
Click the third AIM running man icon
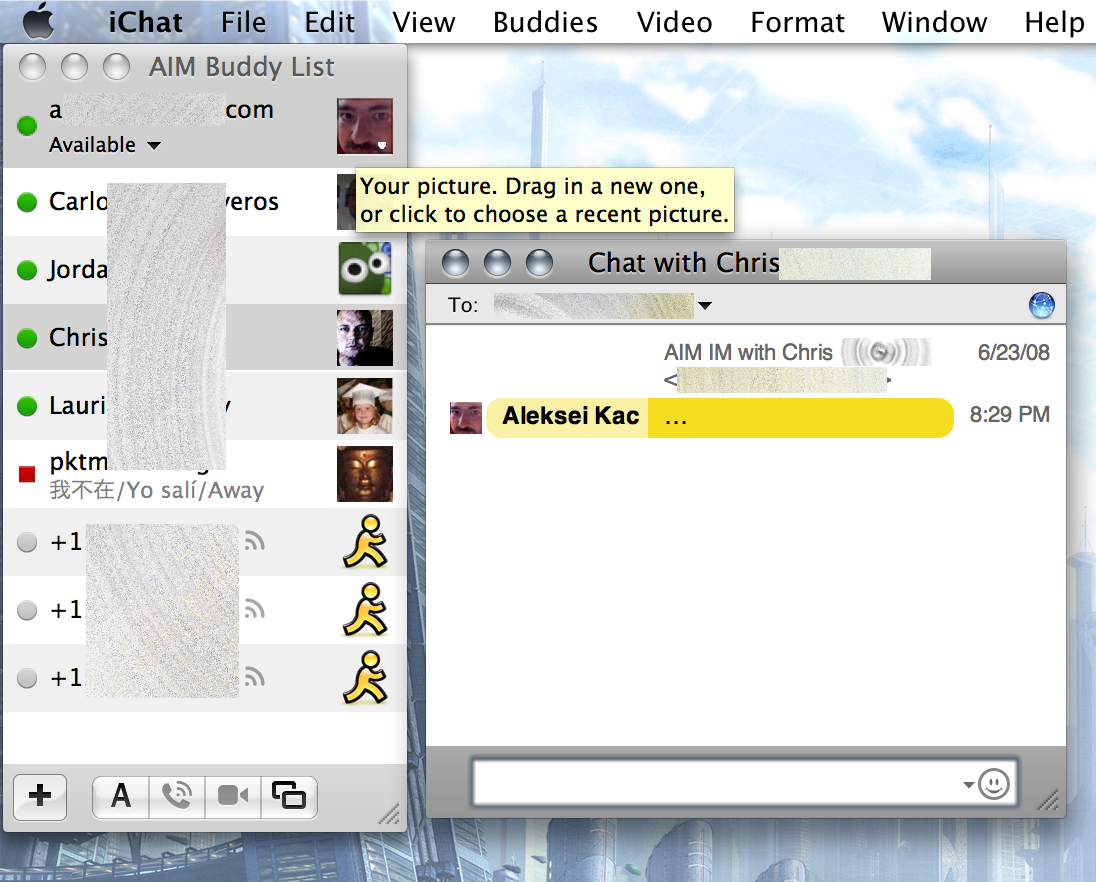[x=365, y=677]
